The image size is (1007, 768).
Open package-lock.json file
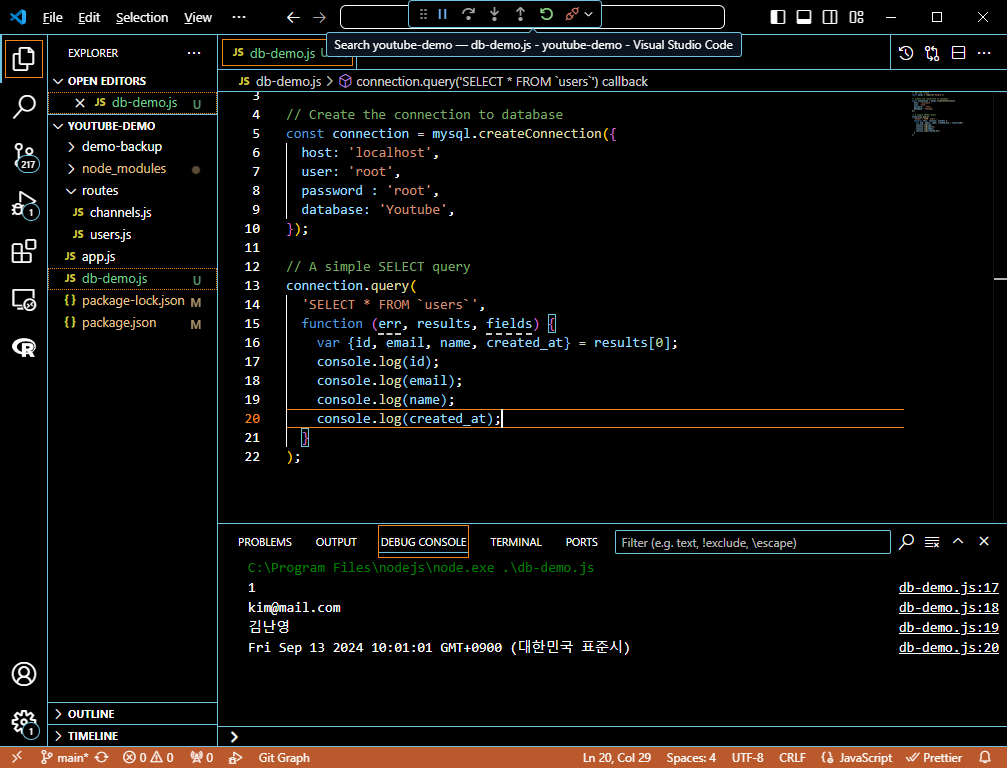pos(133,301)
